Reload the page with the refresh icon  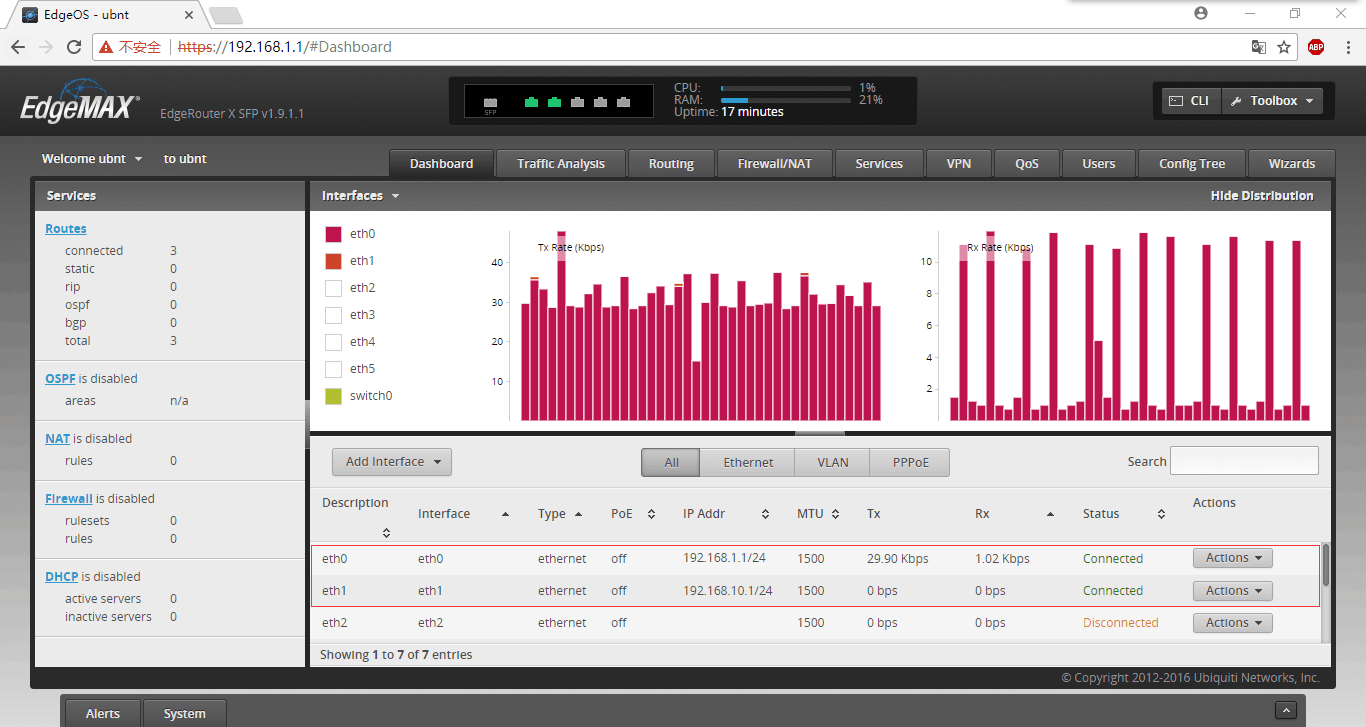(74, 47)
